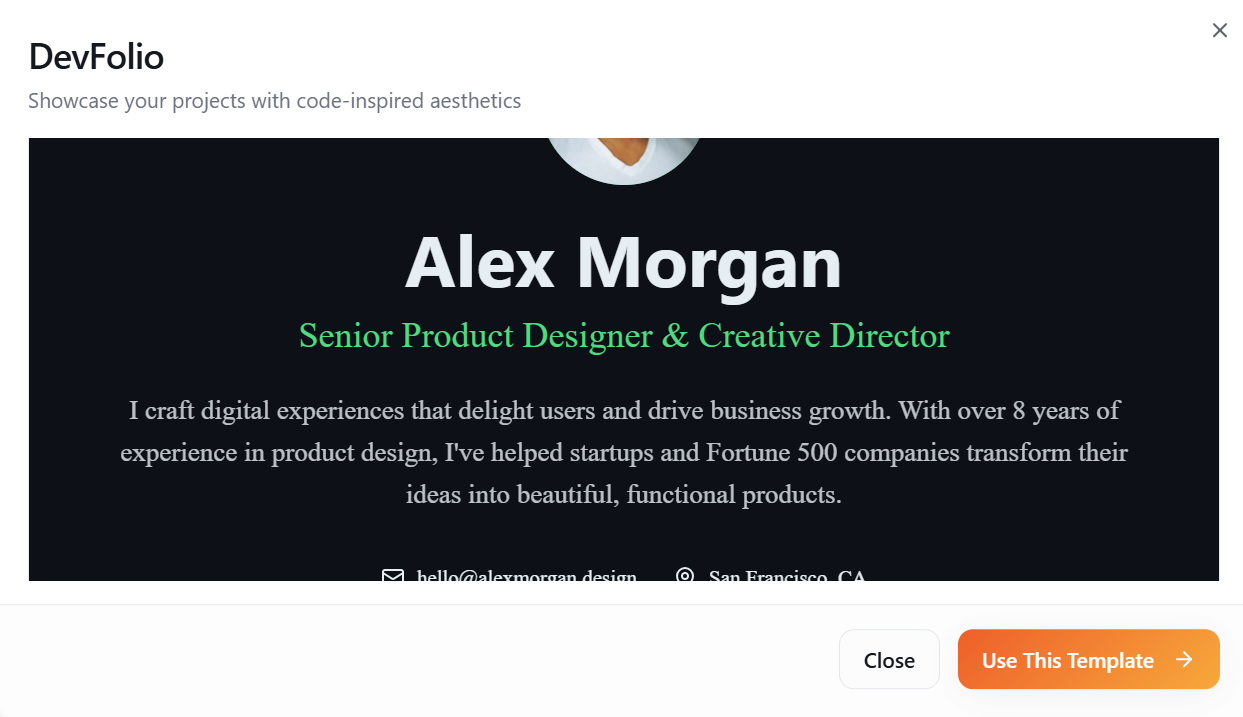Click the envelope email icon
The image size is (1243, 717).
[393, 576]
